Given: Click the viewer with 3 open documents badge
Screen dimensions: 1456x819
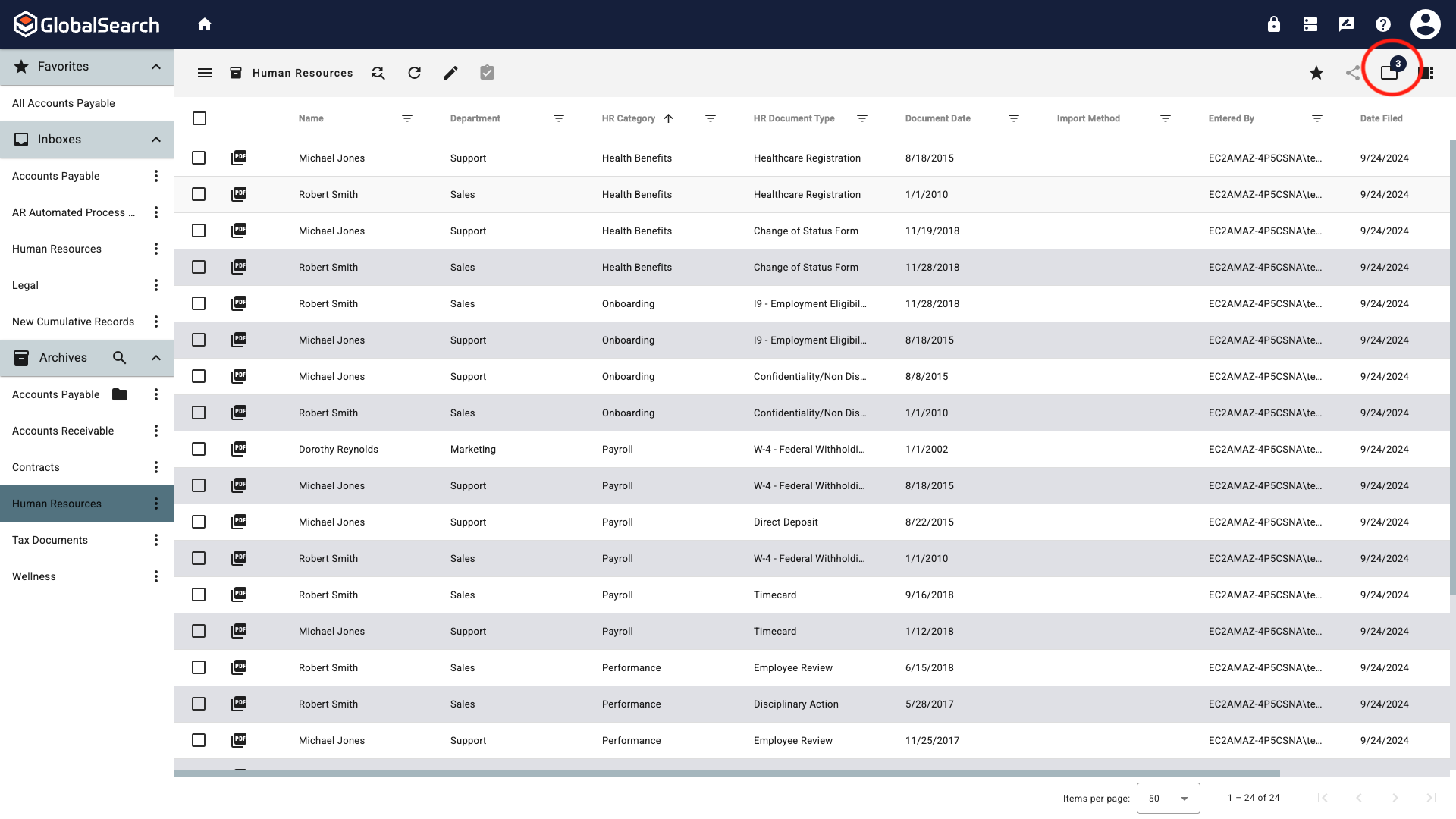Looking at the screenshot, I should [x=1390, y=73].
